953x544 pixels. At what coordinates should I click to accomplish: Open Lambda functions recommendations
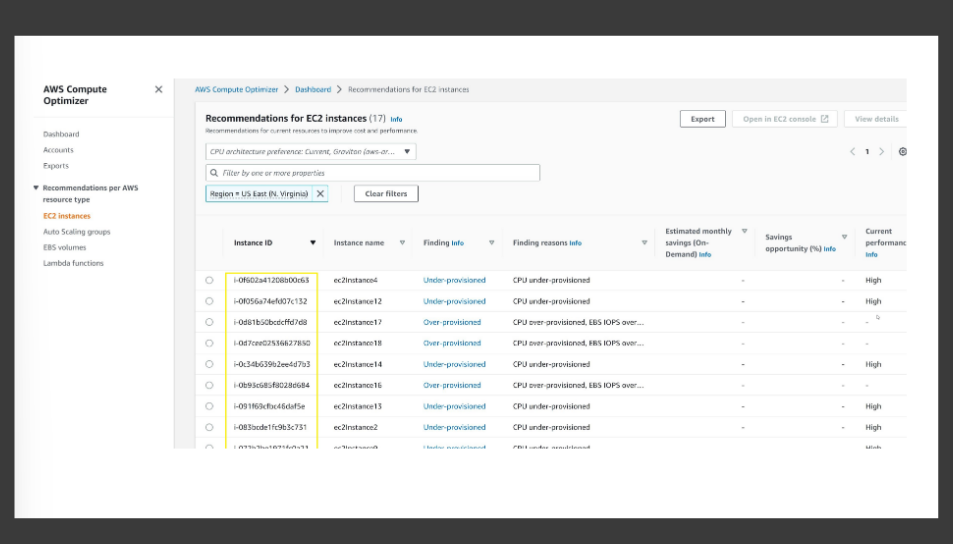click(x=73, y=263)
